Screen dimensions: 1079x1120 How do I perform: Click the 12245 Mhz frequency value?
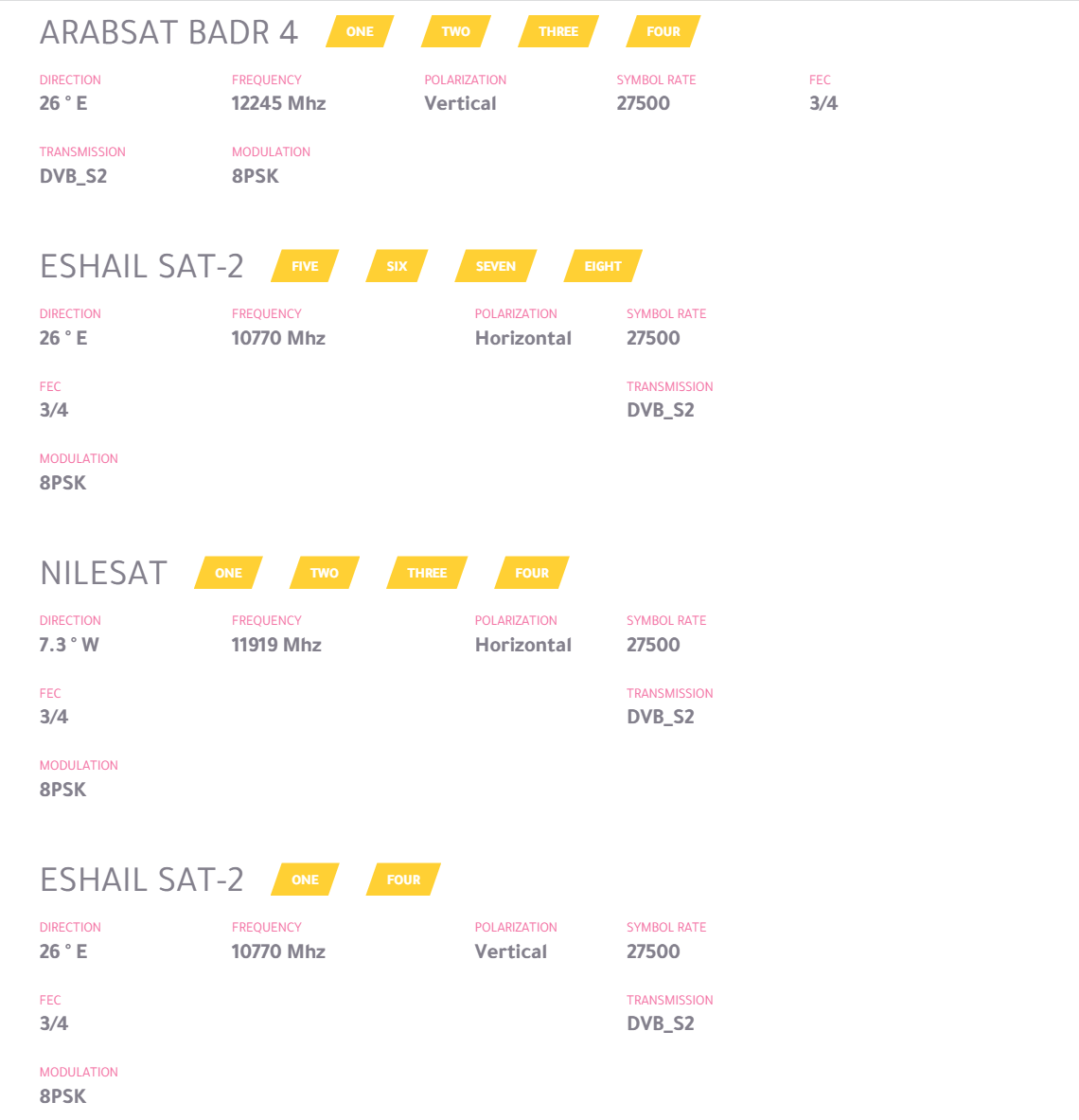(278, 103)
